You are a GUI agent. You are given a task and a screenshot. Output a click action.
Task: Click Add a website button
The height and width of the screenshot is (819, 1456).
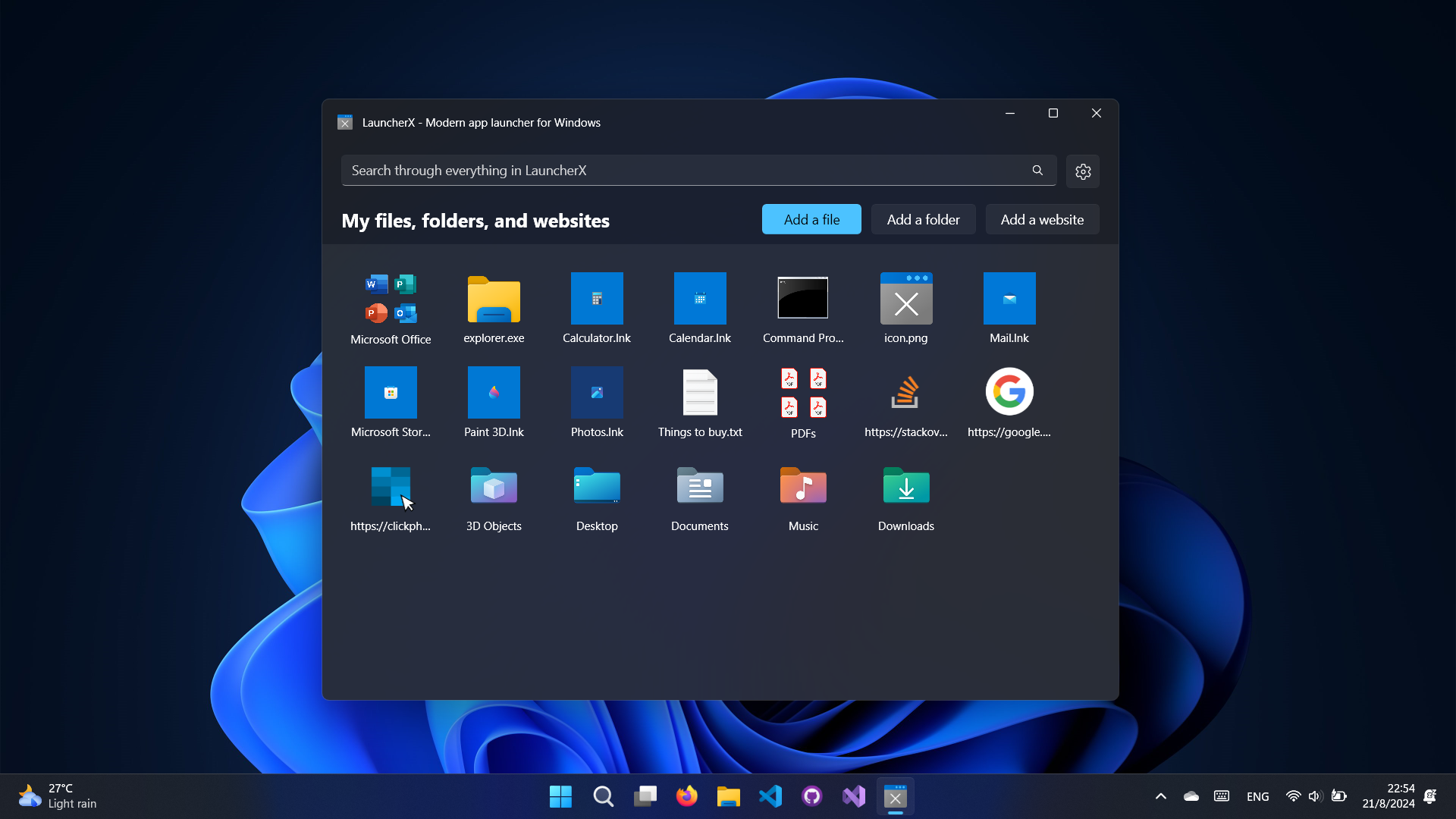tap(1042, 219)
